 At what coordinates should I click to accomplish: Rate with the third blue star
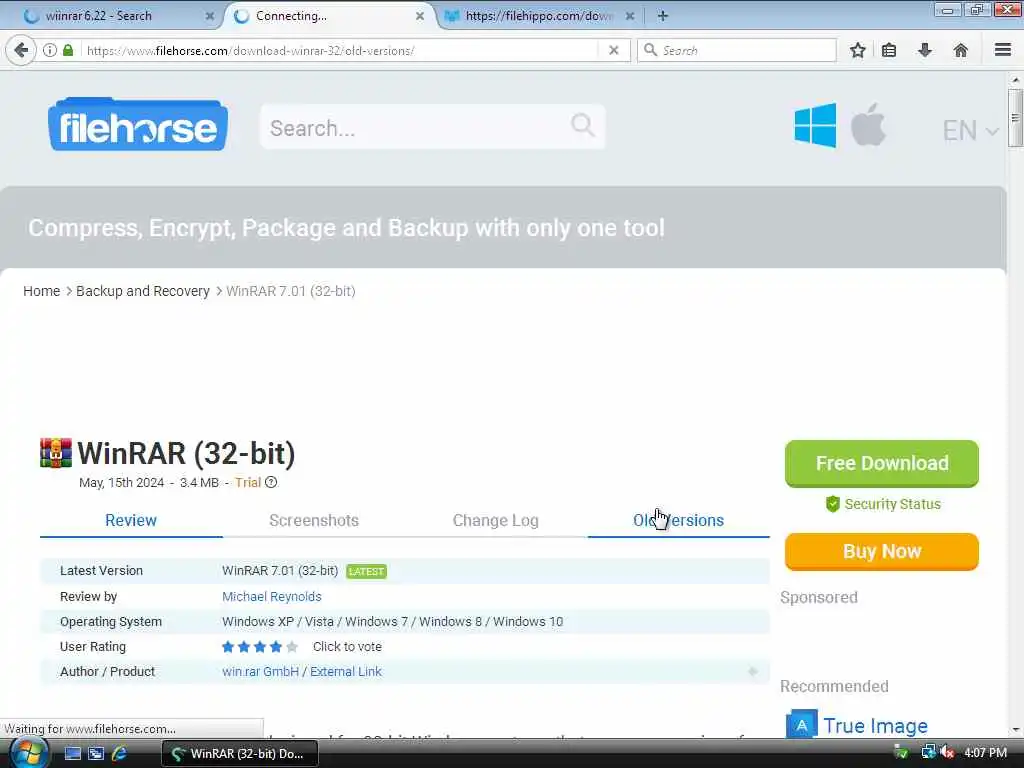coord(260,647)
